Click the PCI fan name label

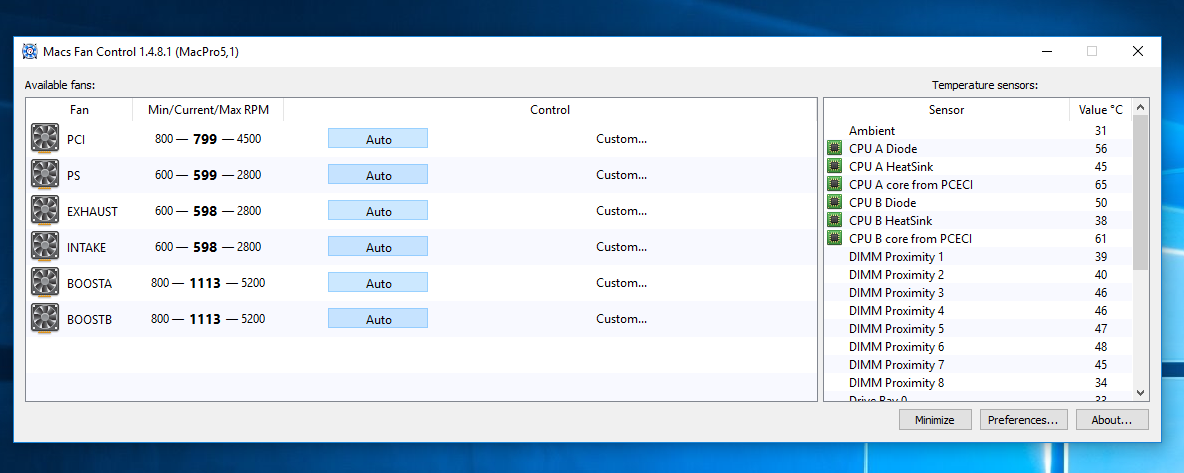(x=75, y=139)
